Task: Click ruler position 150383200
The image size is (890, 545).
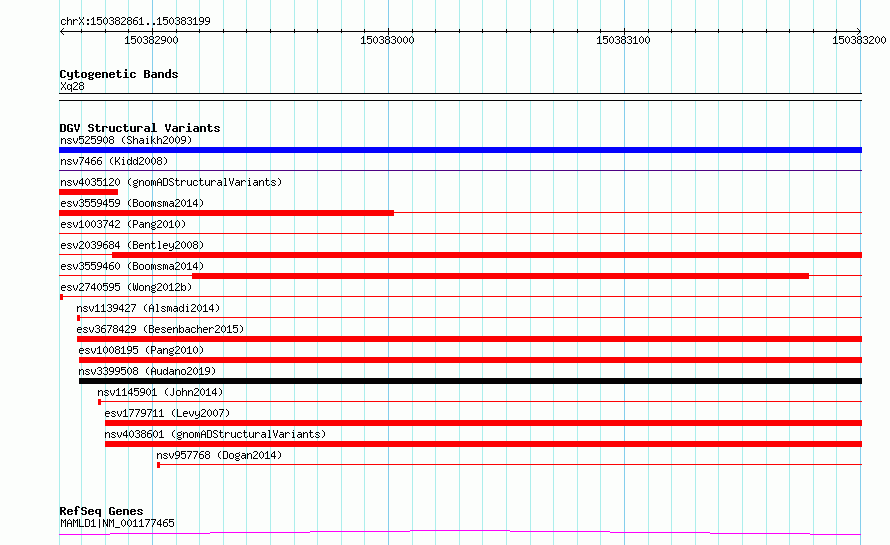Action: click(859, 40)
